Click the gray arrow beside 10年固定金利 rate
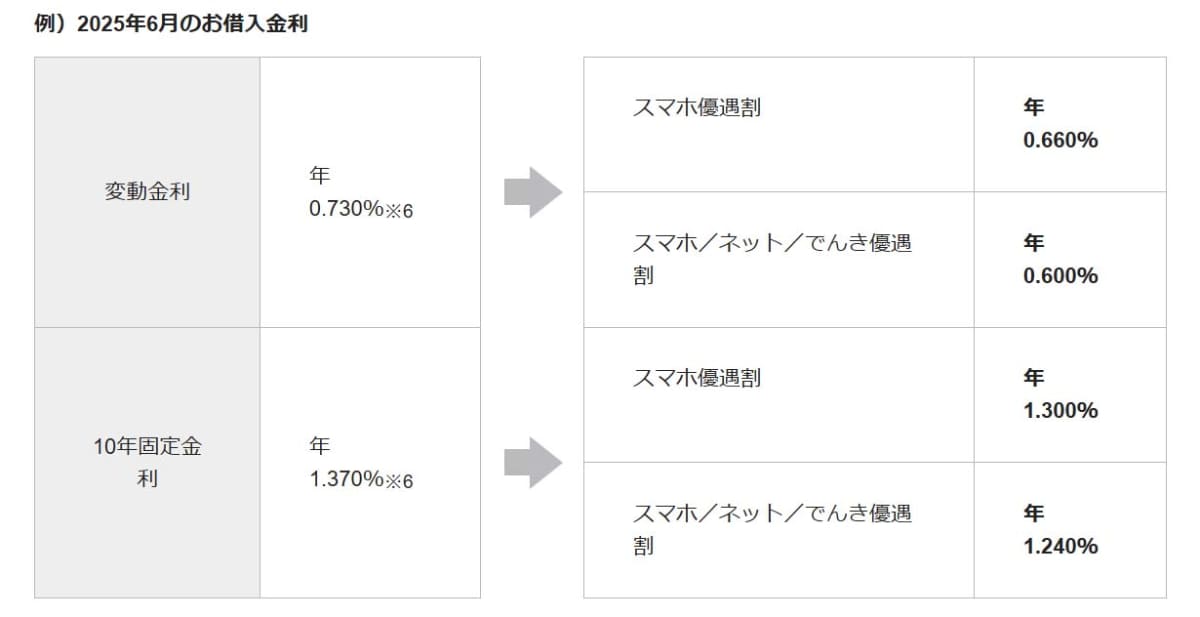The height and width of the screenshot is (617, 1200). (x=532, y=462)
